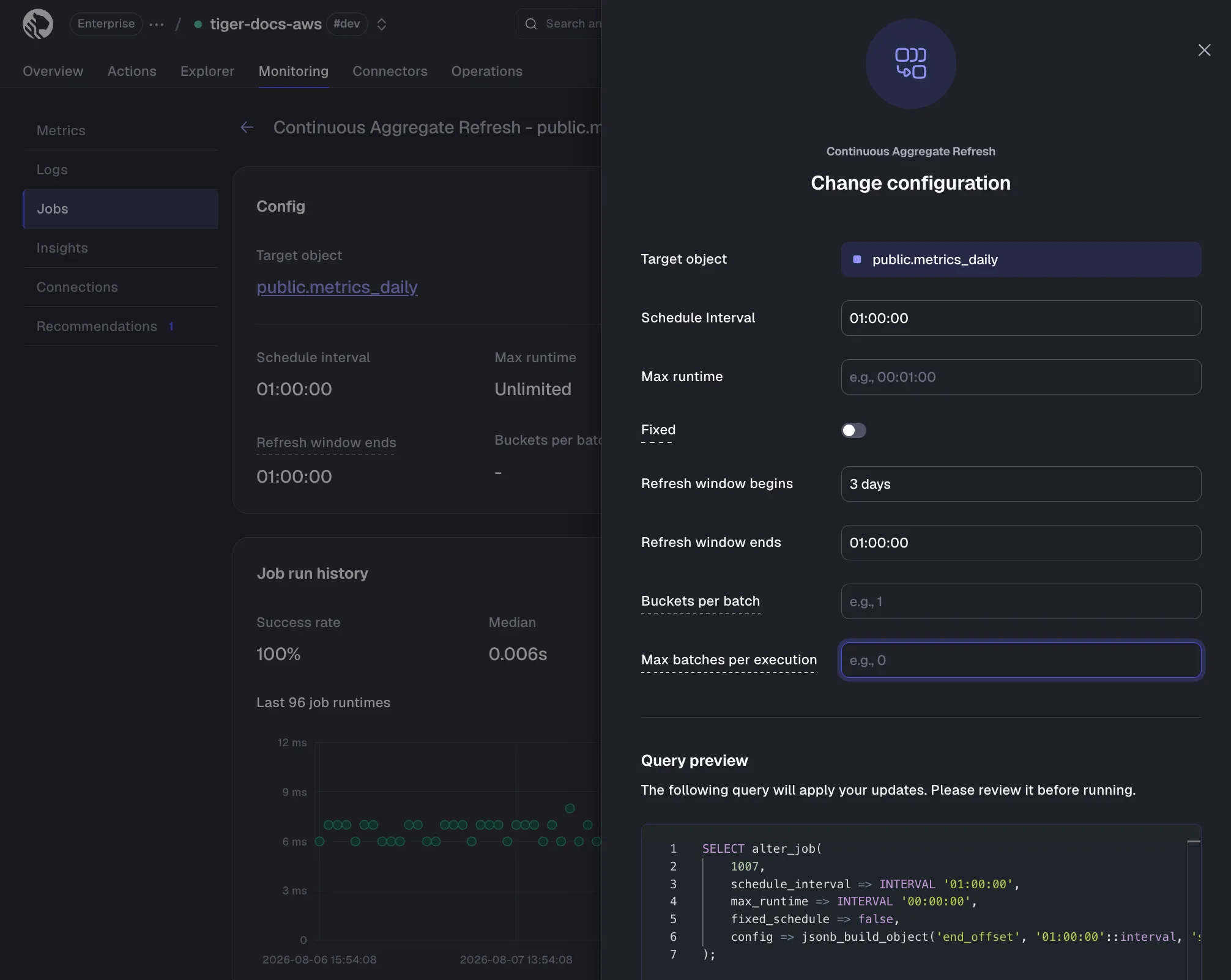Image resolution: width=1231 pixels, height=980 pixels.
Task: Select Jobs in the sidebar
Action: [121, 209]
